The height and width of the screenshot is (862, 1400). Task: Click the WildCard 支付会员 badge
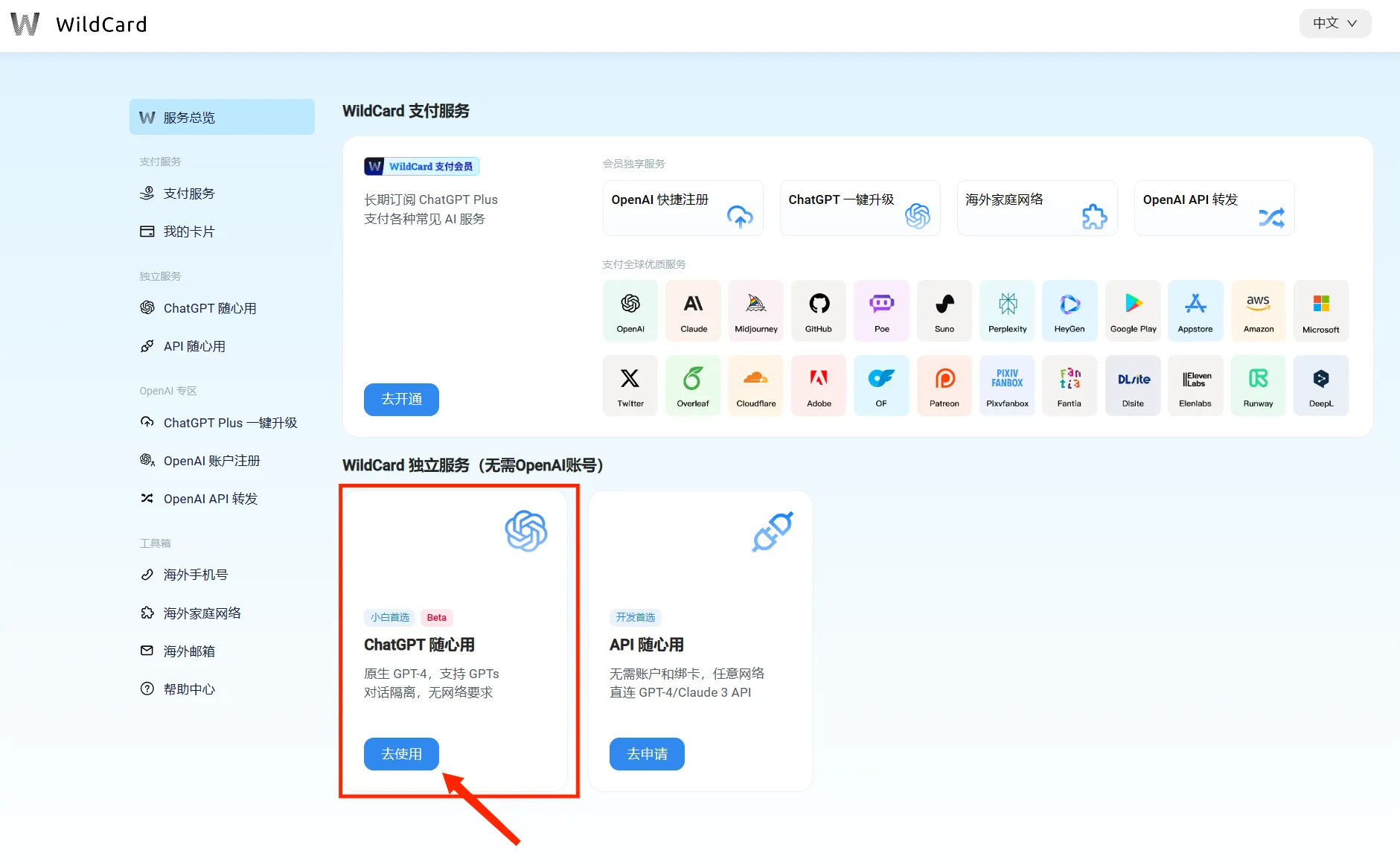pos(421,166)
